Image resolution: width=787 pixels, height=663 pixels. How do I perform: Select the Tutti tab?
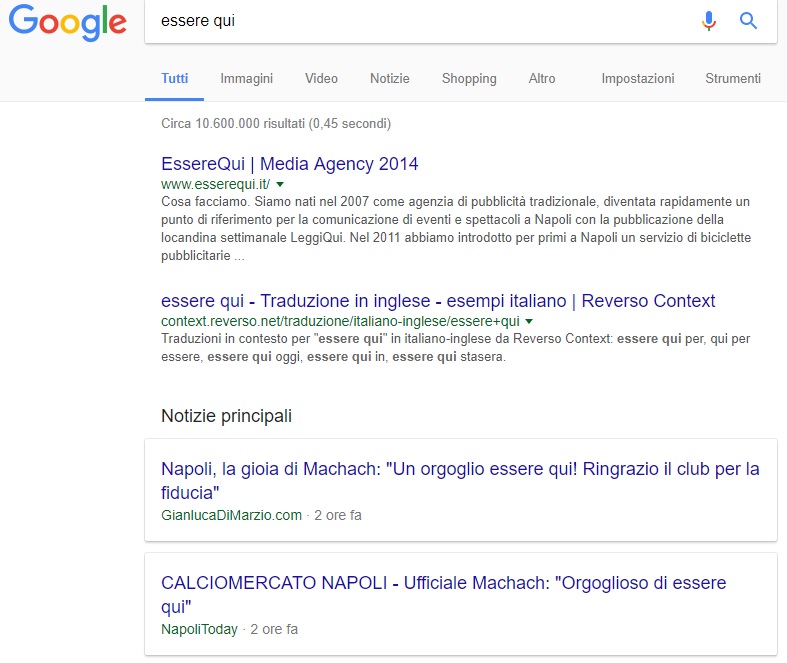174,79
